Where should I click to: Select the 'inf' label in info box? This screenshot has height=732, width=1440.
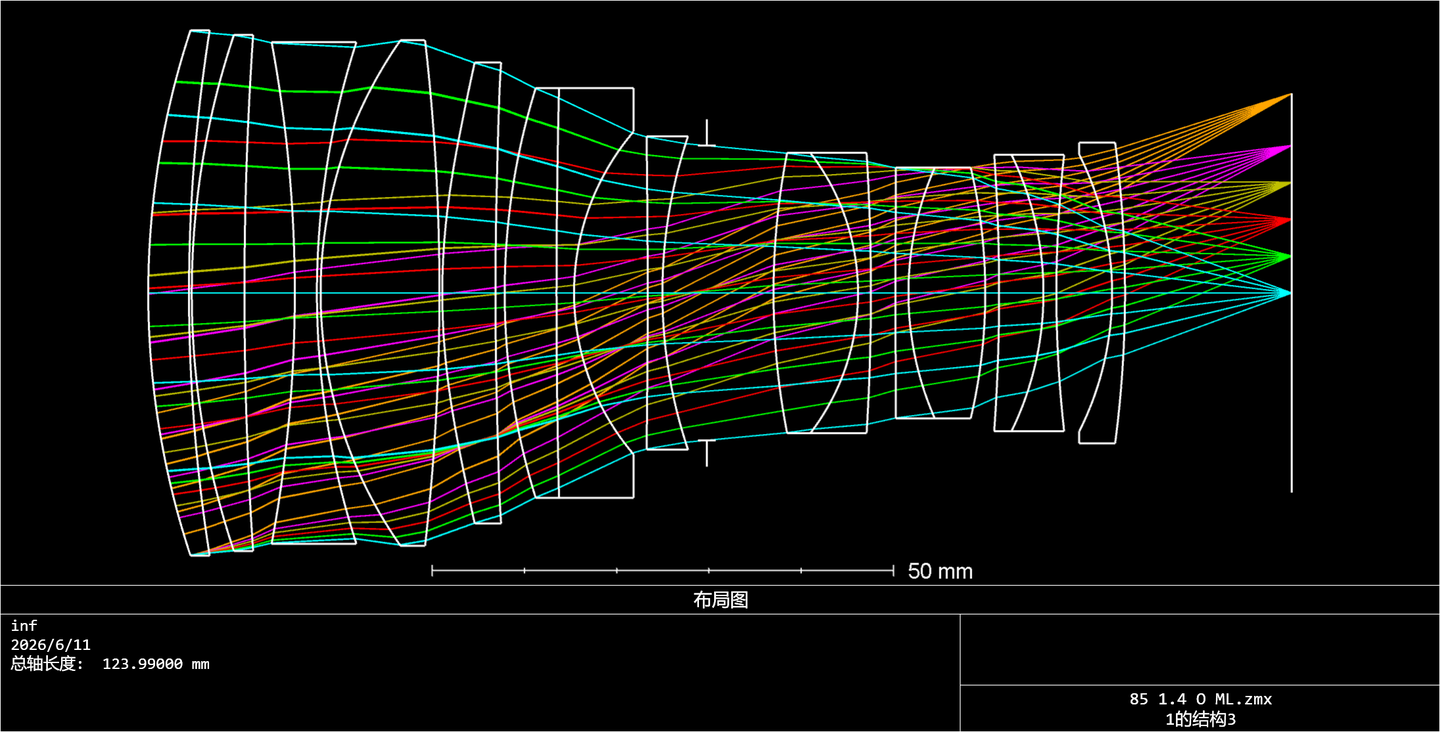click(x=24, y=626)
